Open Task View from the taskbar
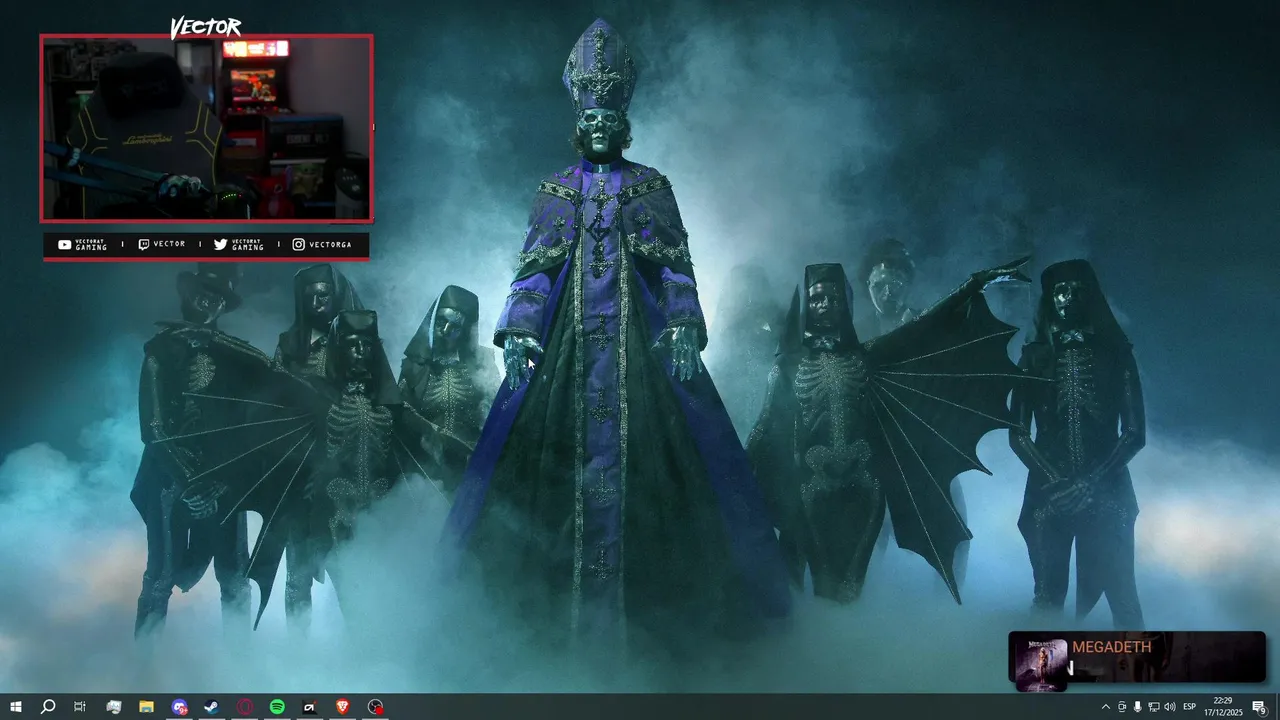This screenshot has height=720, width=1280. [80, 707]
